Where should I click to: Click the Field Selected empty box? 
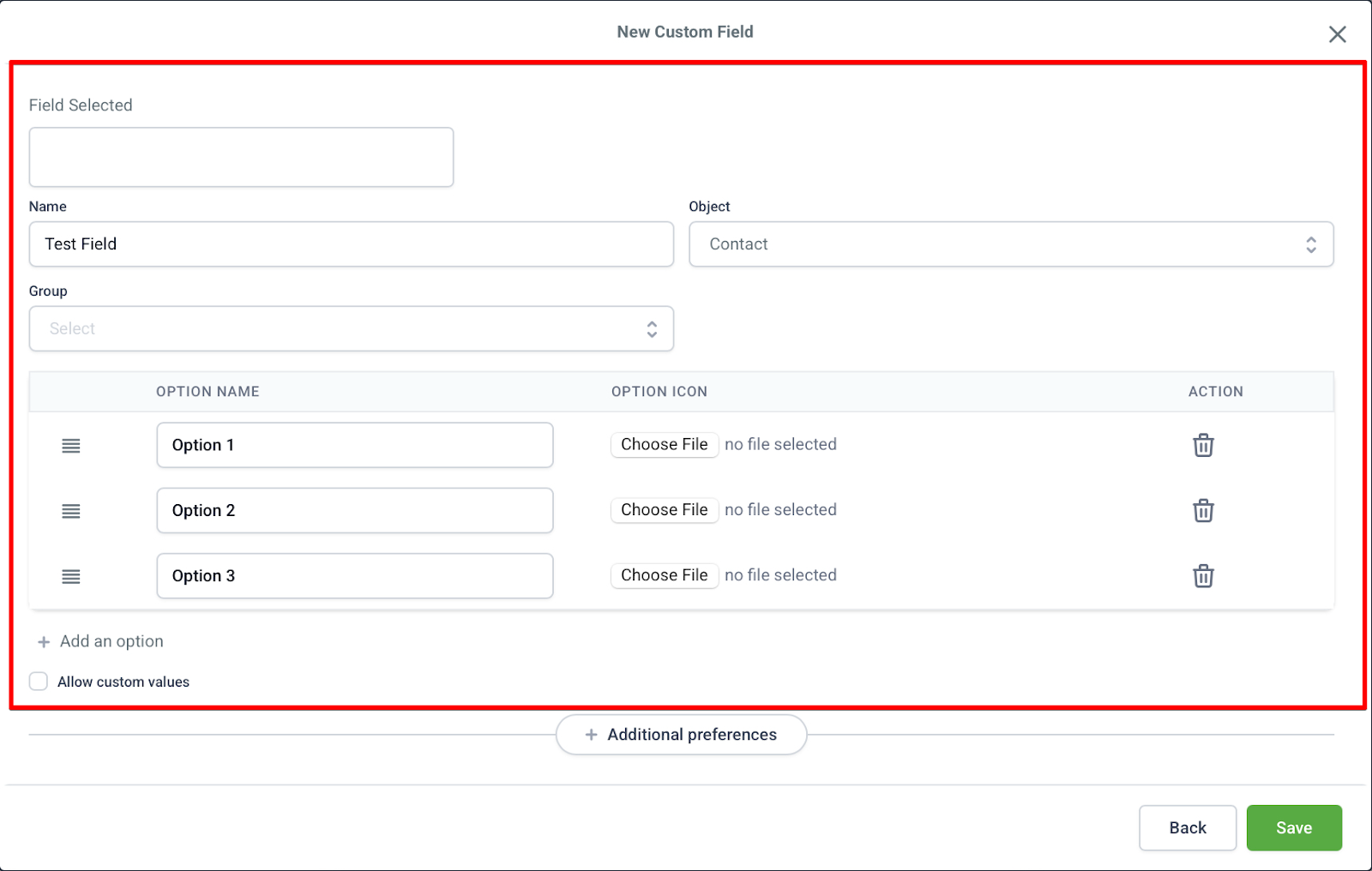pyautogui.click(x=241, y=157)
